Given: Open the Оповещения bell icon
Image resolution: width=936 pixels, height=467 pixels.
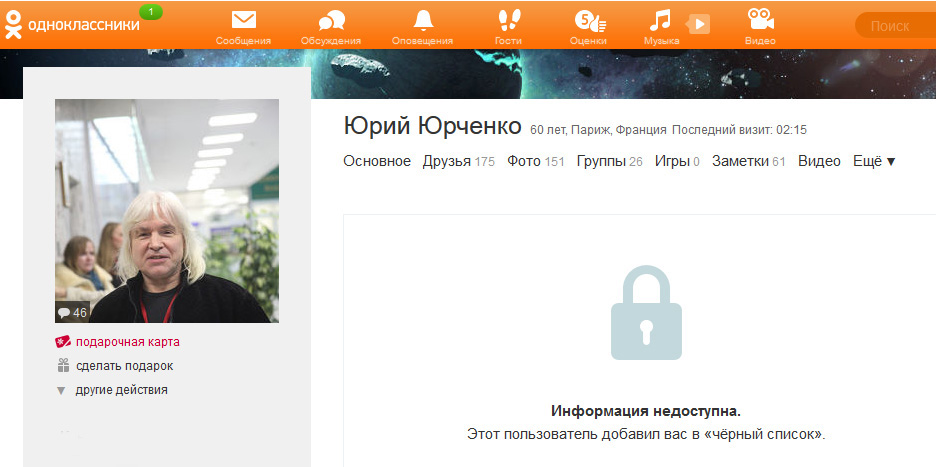Looking at the screenshot, I should pos(423,21).
